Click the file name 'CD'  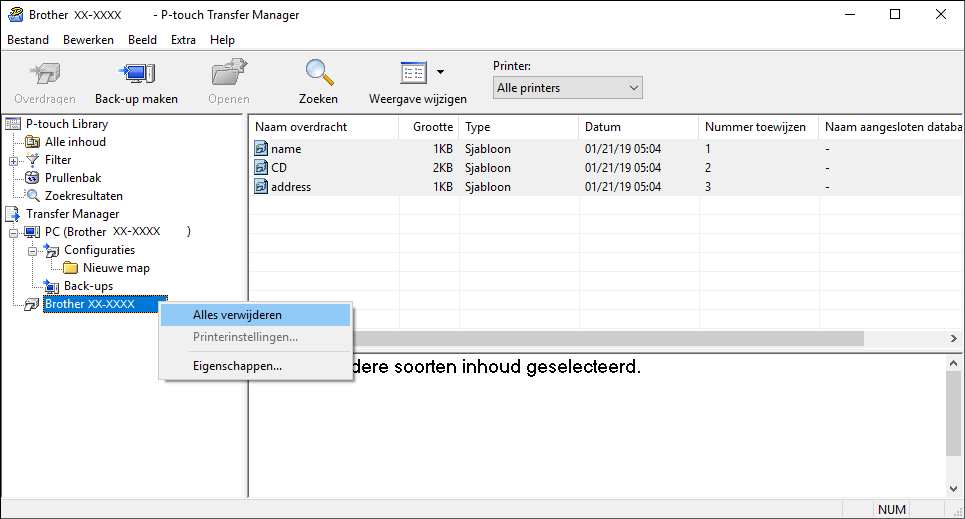point(279,168)
